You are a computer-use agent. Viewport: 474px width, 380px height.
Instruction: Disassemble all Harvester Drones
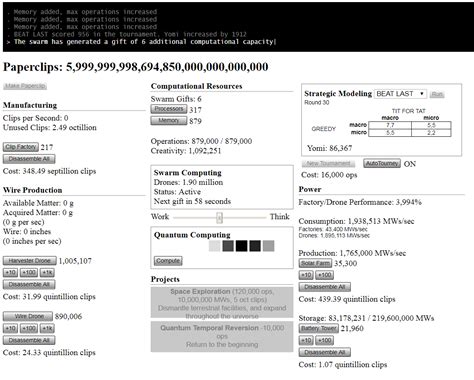pos(29,285)
